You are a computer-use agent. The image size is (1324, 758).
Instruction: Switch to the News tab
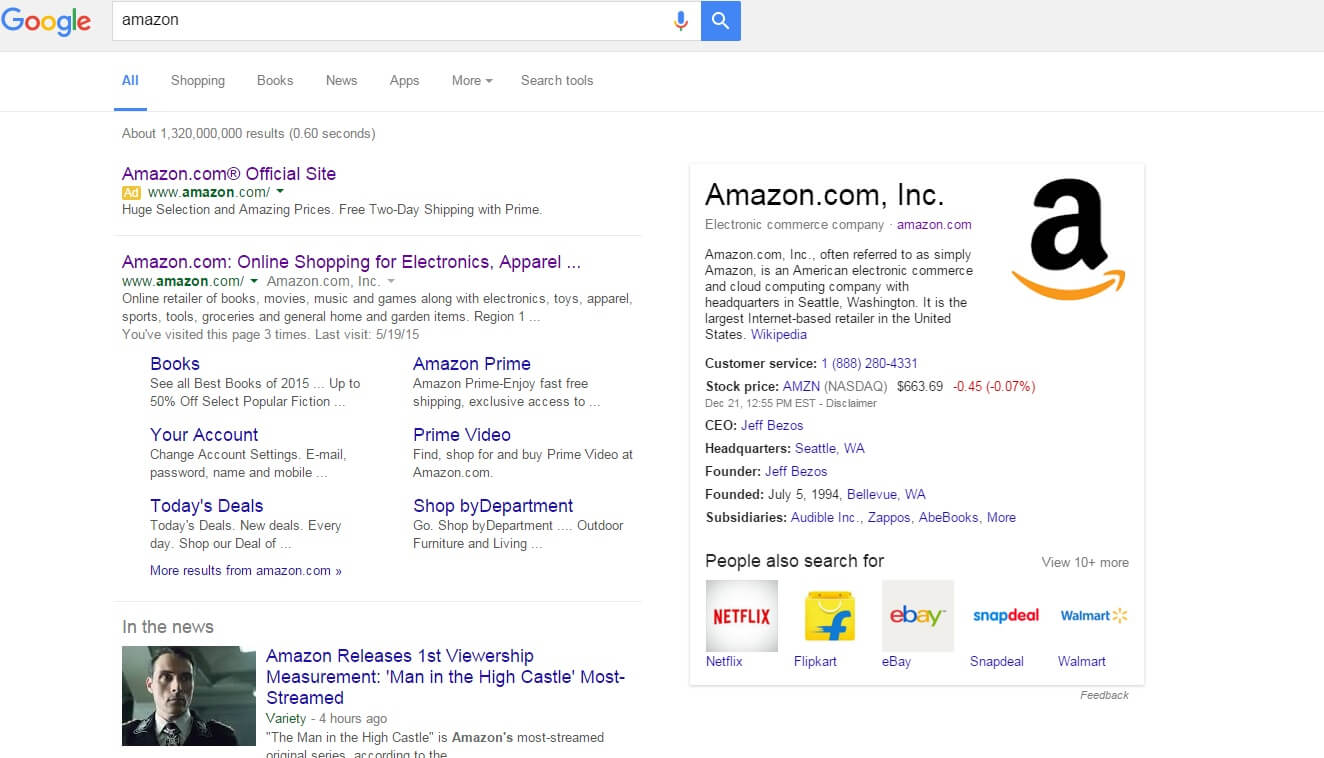tap(341, 81)
